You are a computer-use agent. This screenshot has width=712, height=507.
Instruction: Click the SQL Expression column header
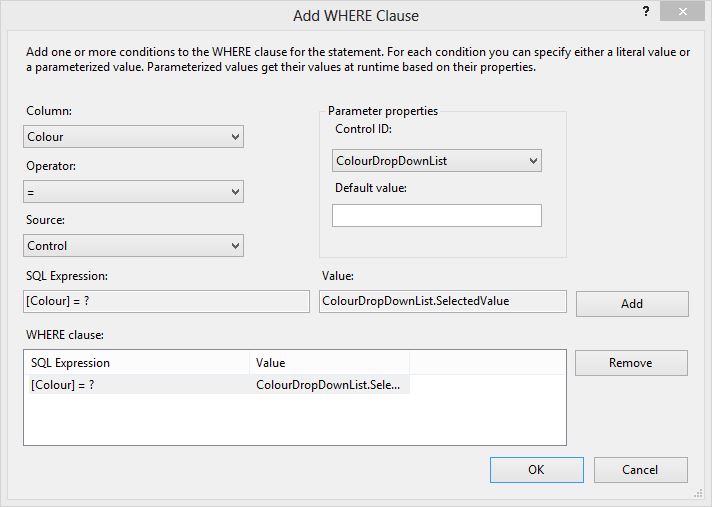pos(138,363)
